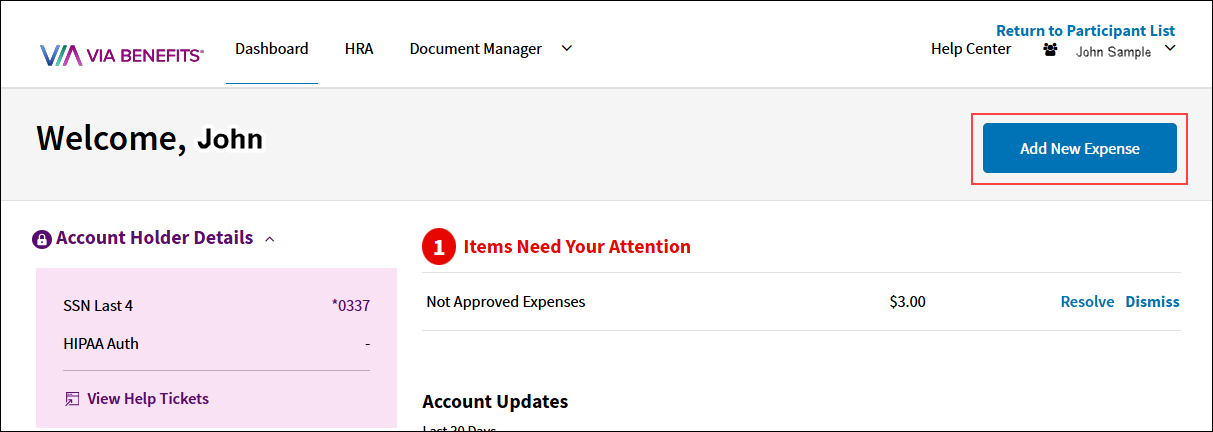The width and height of the screenshot is (1213, 432).
Task: Dismiss the Not Approved Expenses item
Action: click(x=1153, y=301)
